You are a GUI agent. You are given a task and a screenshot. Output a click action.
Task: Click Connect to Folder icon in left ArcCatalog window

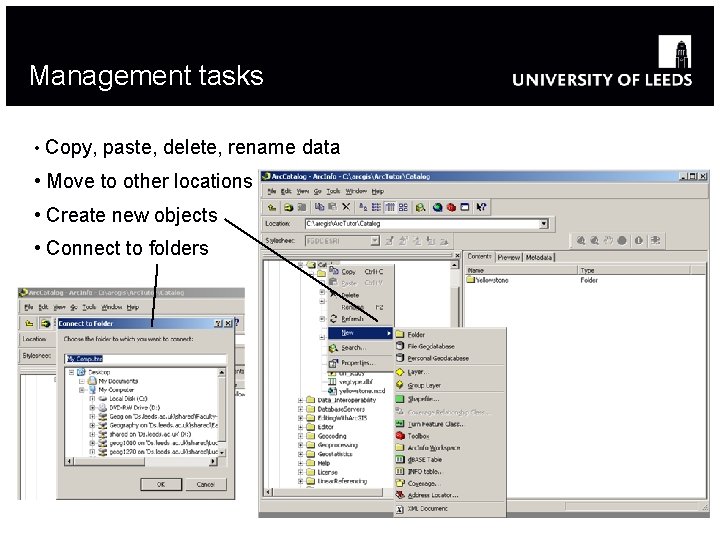pos(45,324)
